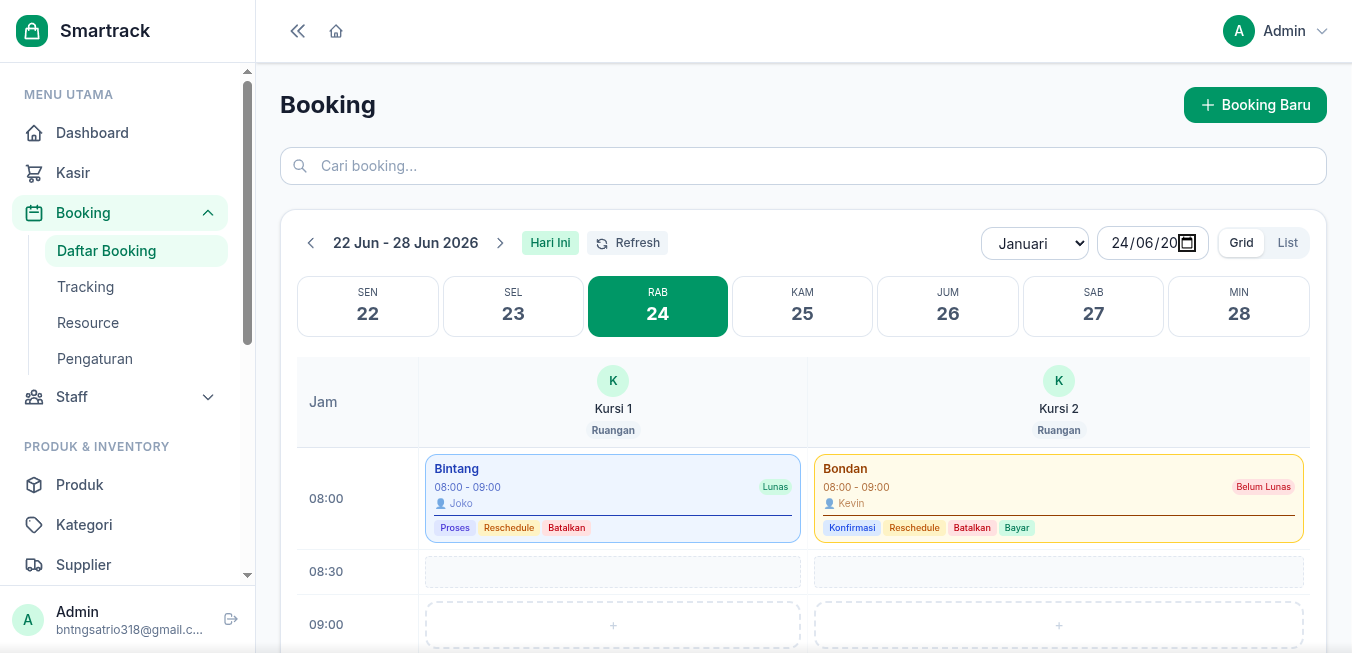1352x653 pixels.
Task: Select day RAB 24
Action: (658, 306)
